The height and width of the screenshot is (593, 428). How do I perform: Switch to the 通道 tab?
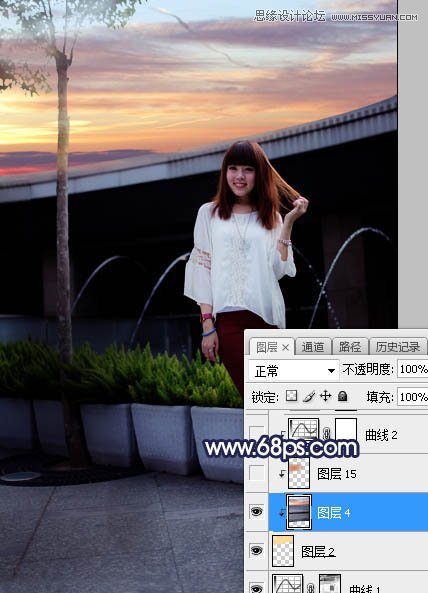(x=313, y=347)
